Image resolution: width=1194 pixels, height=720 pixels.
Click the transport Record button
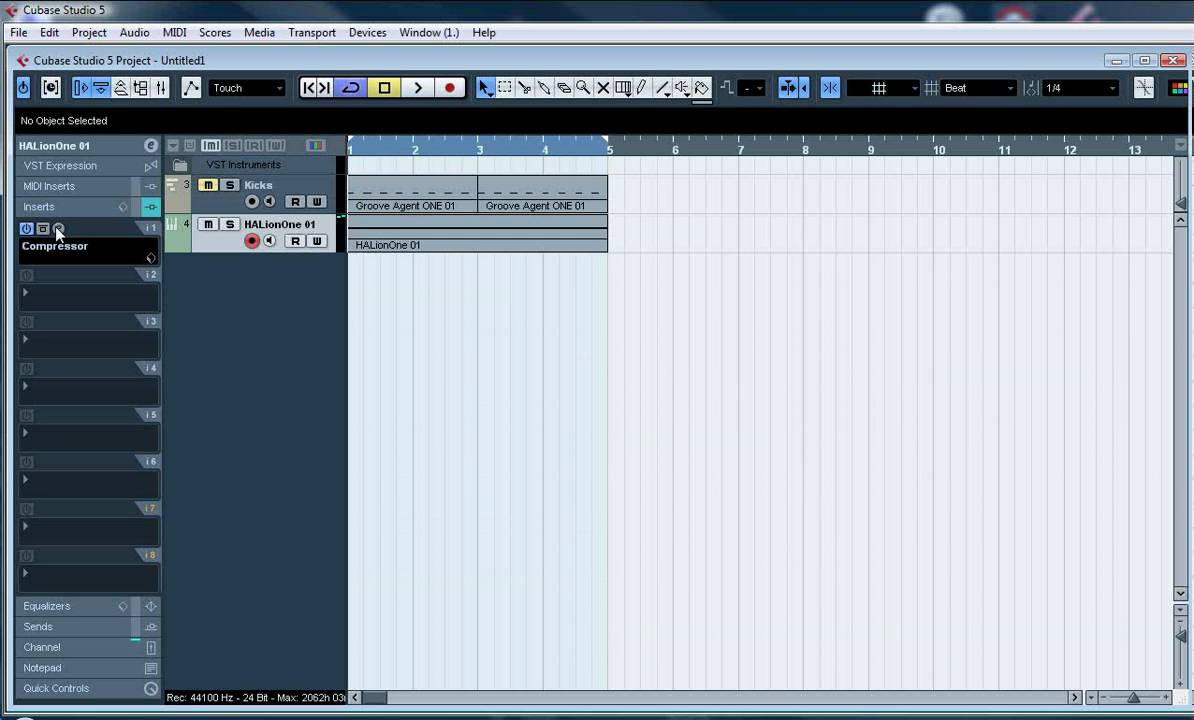tap(449, 88)
